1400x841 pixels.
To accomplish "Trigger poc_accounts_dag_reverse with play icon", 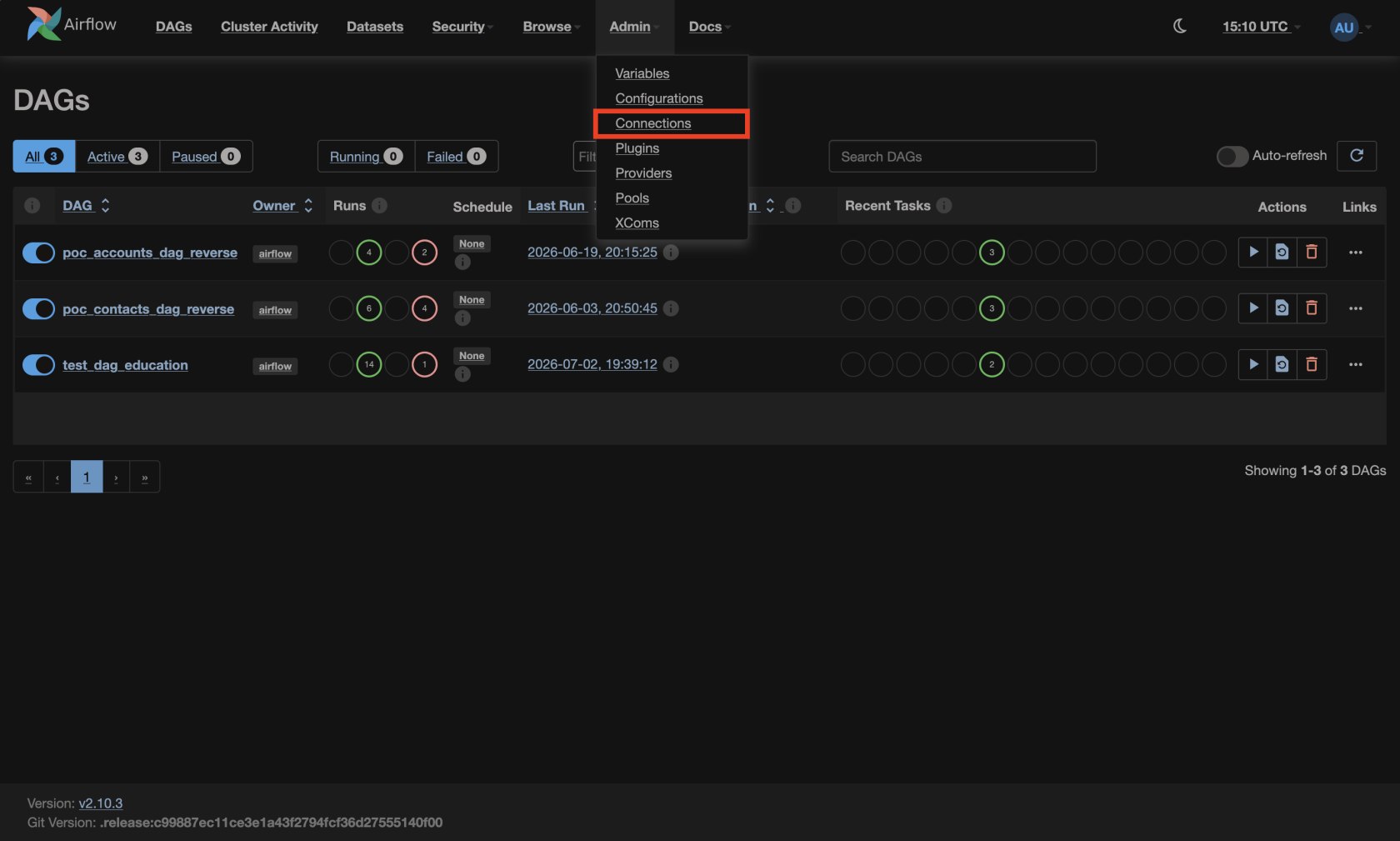I will pyautogui.click(x=1253, y=252).
